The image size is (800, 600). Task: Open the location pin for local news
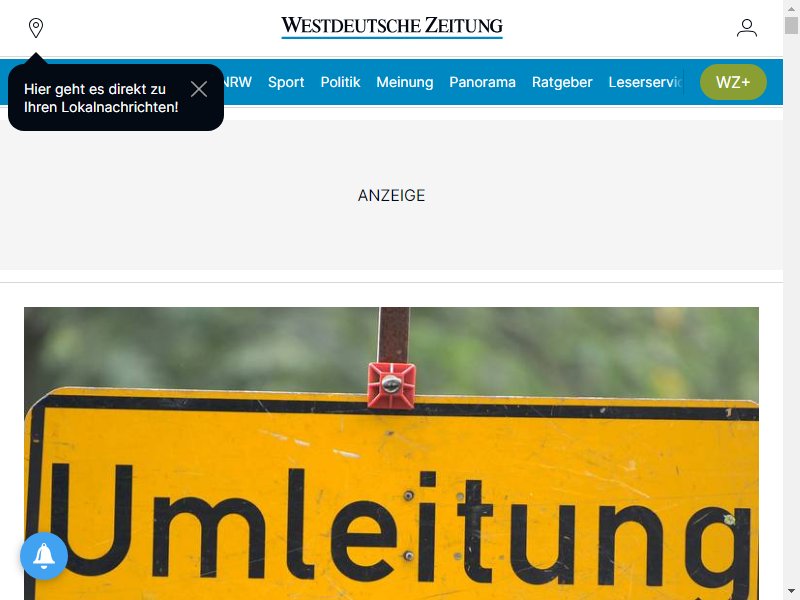36,28
